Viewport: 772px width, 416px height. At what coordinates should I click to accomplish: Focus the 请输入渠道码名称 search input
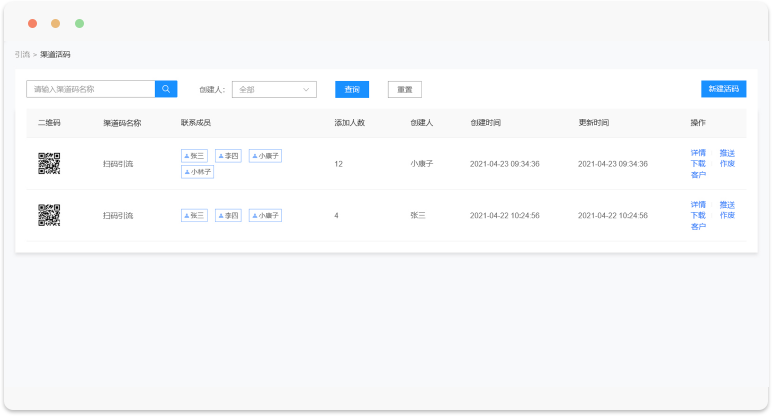point(91,89)
